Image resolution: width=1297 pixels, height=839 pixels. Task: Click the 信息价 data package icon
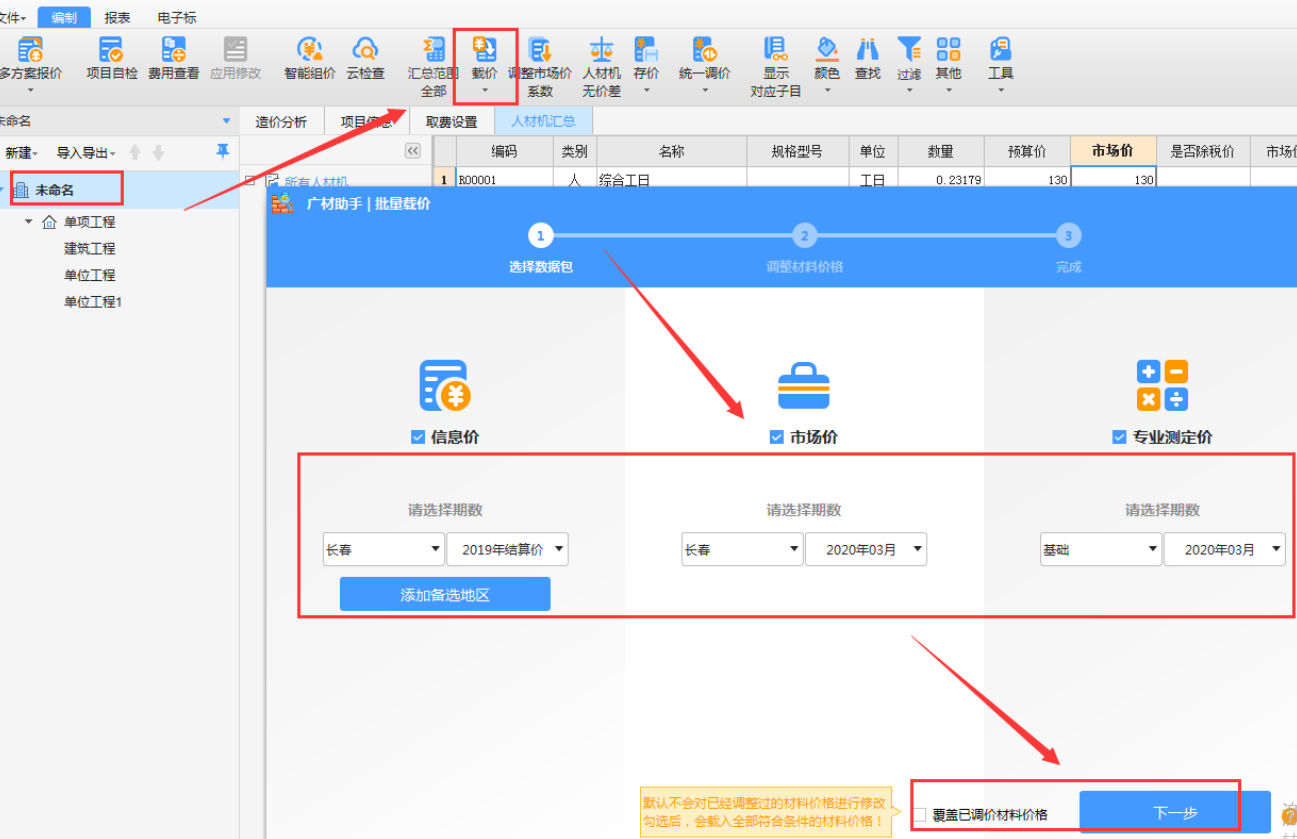coord(445,385)
